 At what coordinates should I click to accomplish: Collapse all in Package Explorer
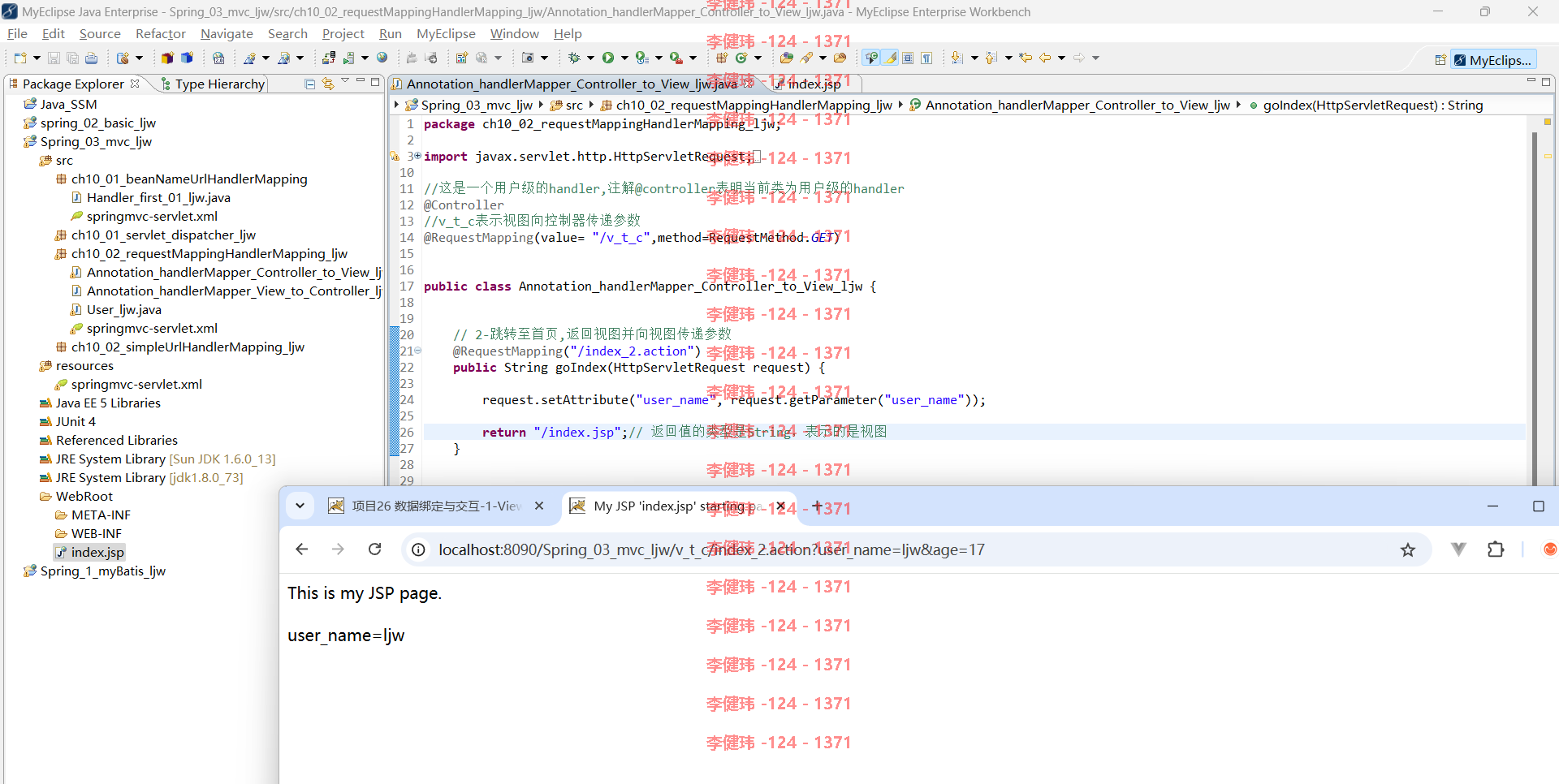pyautogui.click(x=309, y=84)
